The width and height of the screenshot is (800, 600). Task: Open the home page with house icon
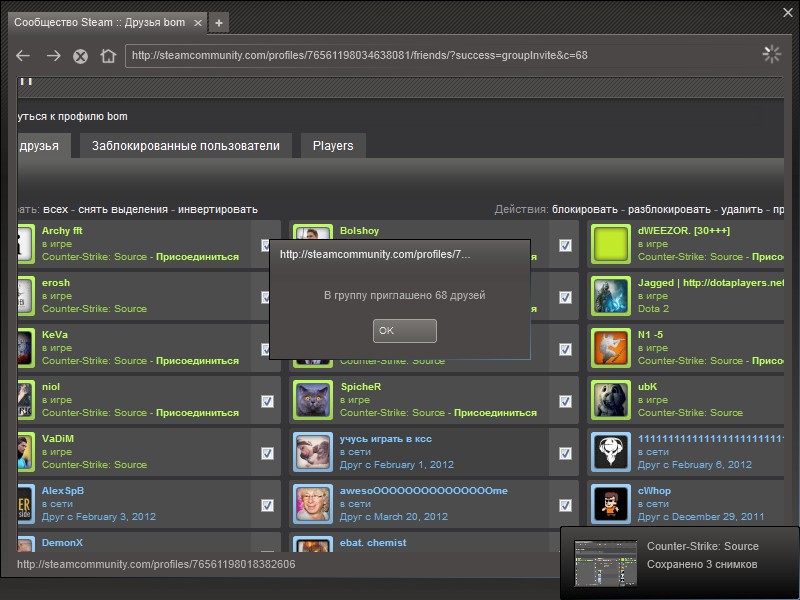108,56
